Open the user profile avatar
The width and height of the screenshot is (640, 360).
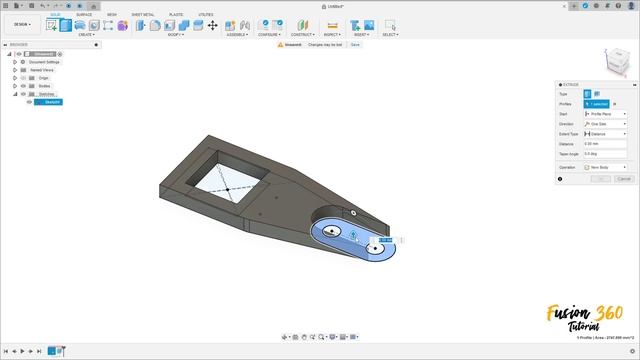tap(631, 6)
